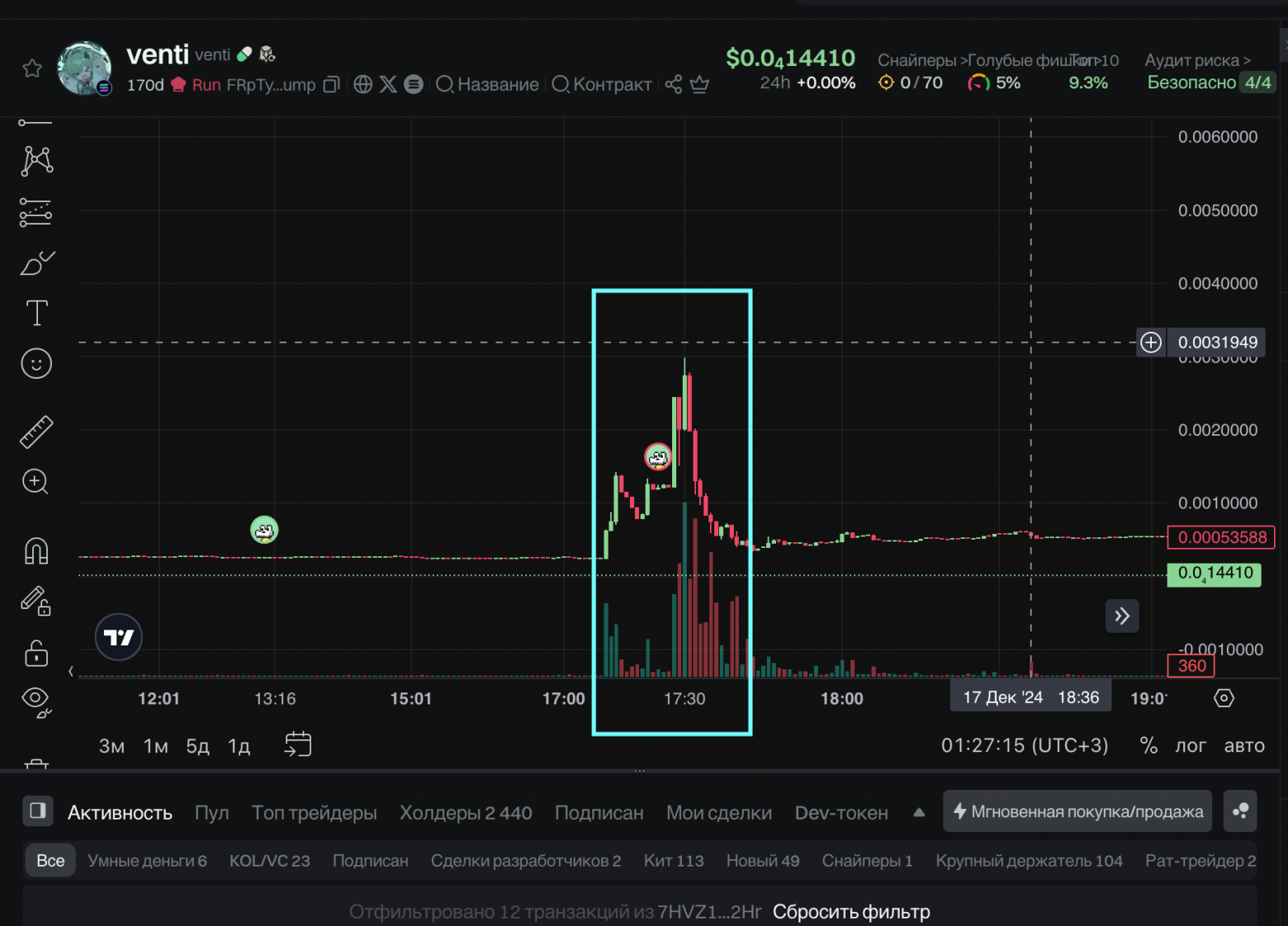Filter by Новый 49
The image size is (1288, 926).
pyautogui.click(x=763, y=861)
